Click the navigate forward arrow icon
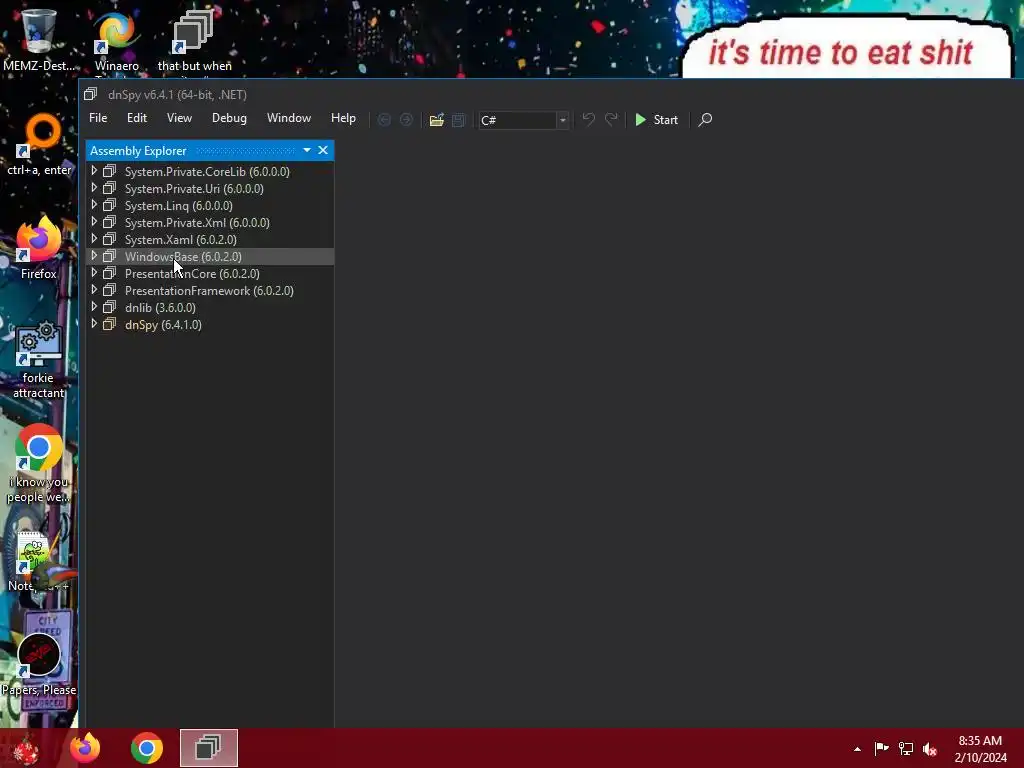Image resolution: width=1024 pixels, height=768 pixels. point(406,120)
